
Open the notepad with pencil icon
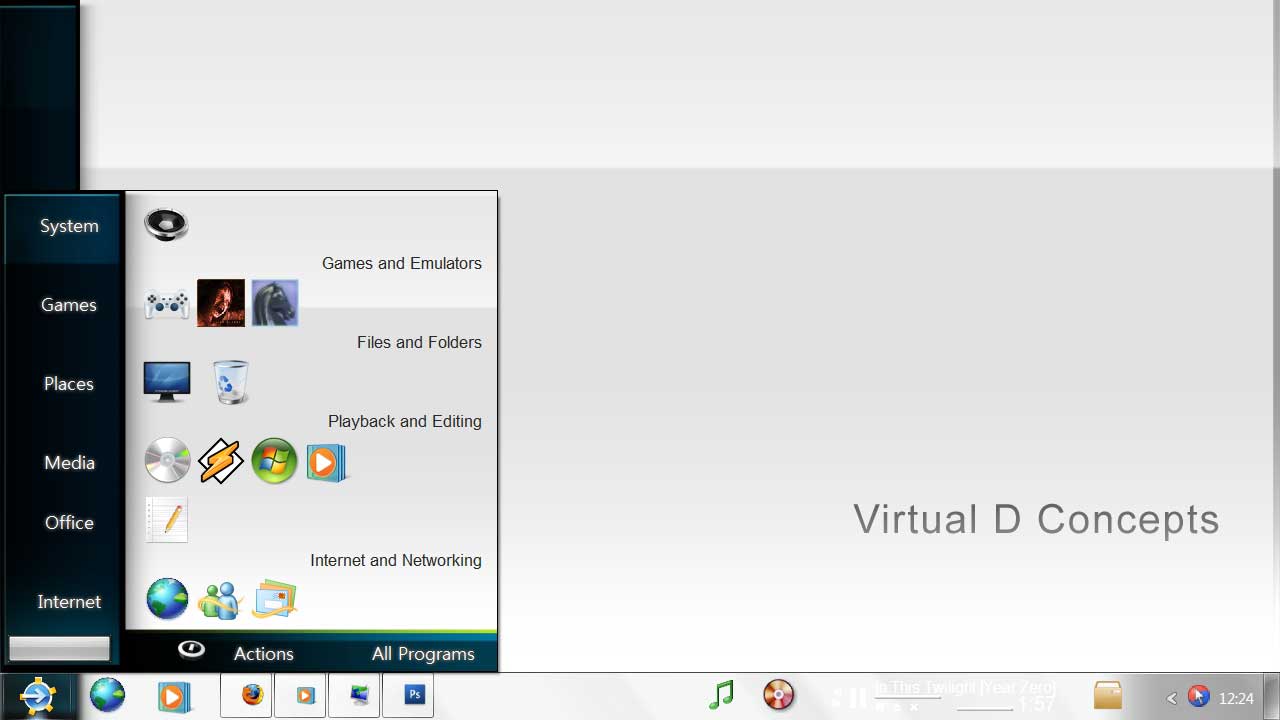[167, 520]
